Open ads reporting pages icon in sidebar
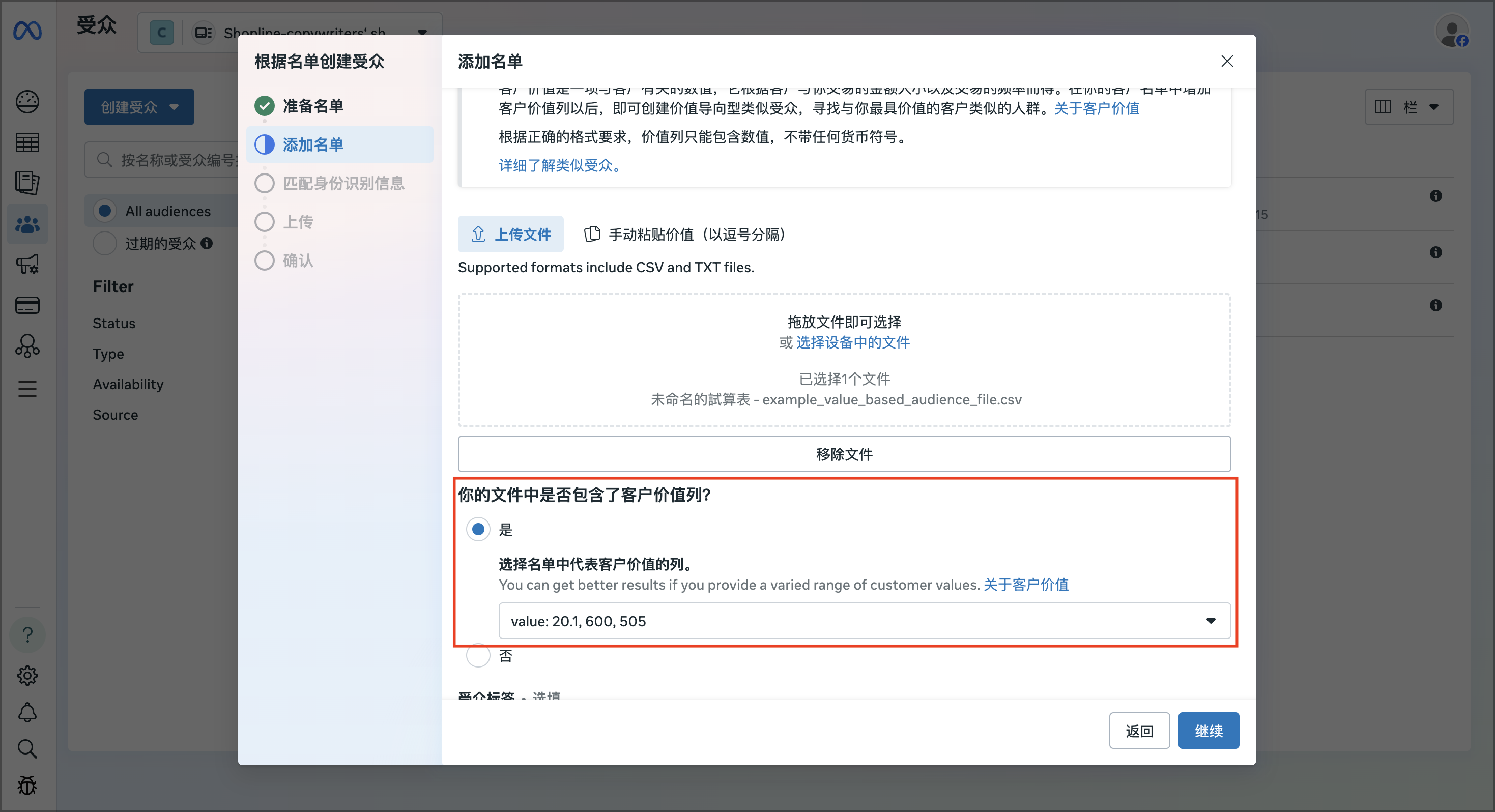This screenshot has height=812, width=1495. [x=27, y=183]
